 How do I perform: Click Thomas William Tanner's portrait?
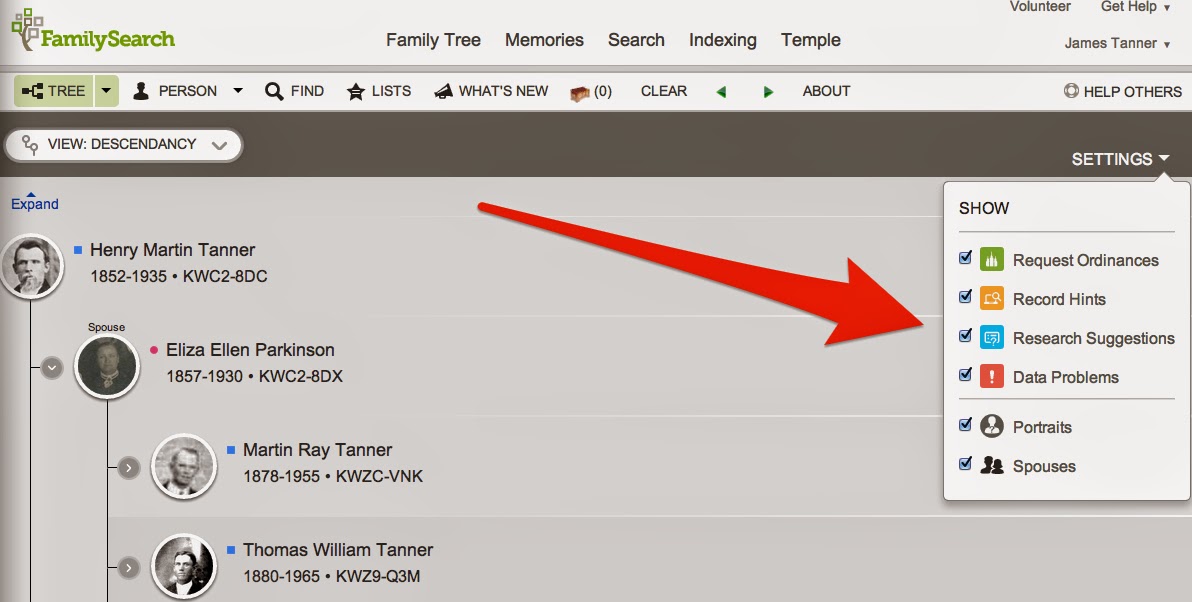[x=184, y=567]
